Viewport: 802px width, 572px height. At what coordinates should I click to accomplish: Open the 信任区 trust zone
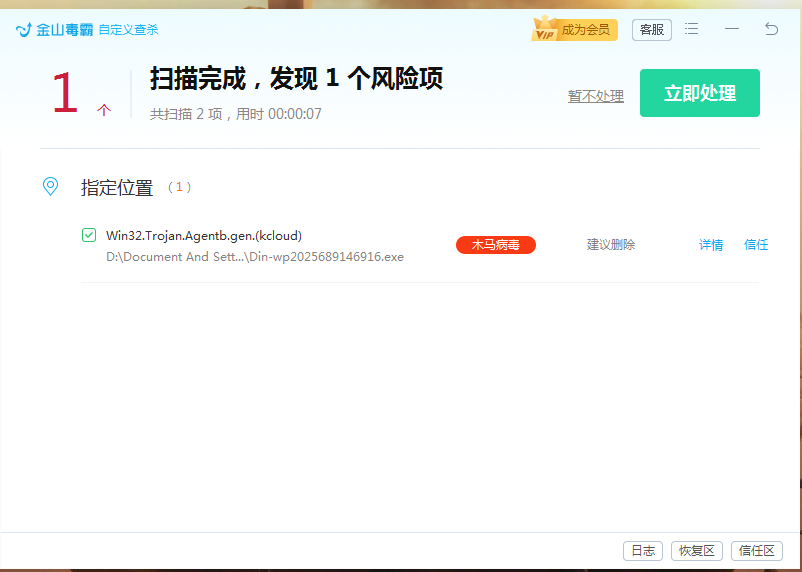[x=757, y=551]
